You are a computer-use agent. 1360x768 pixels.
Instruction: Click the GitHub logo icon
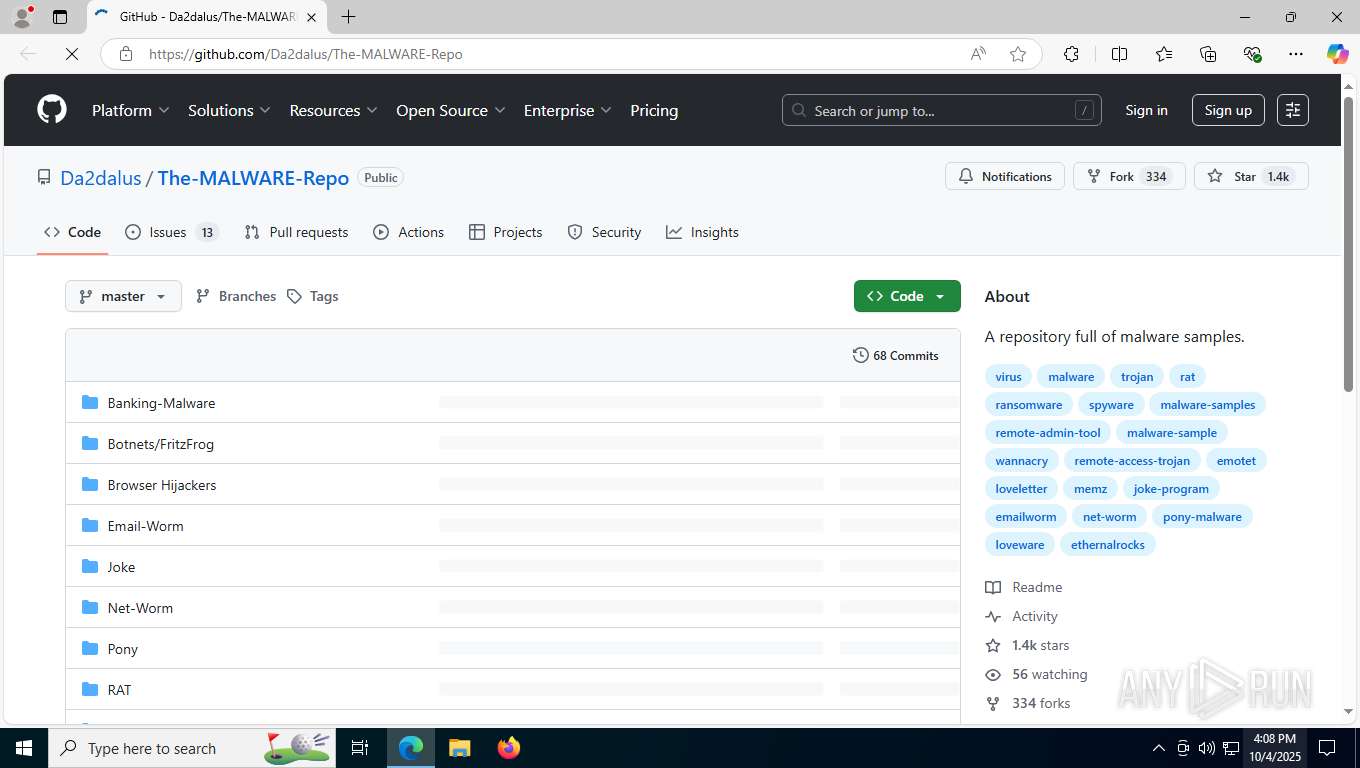point(52,110)
